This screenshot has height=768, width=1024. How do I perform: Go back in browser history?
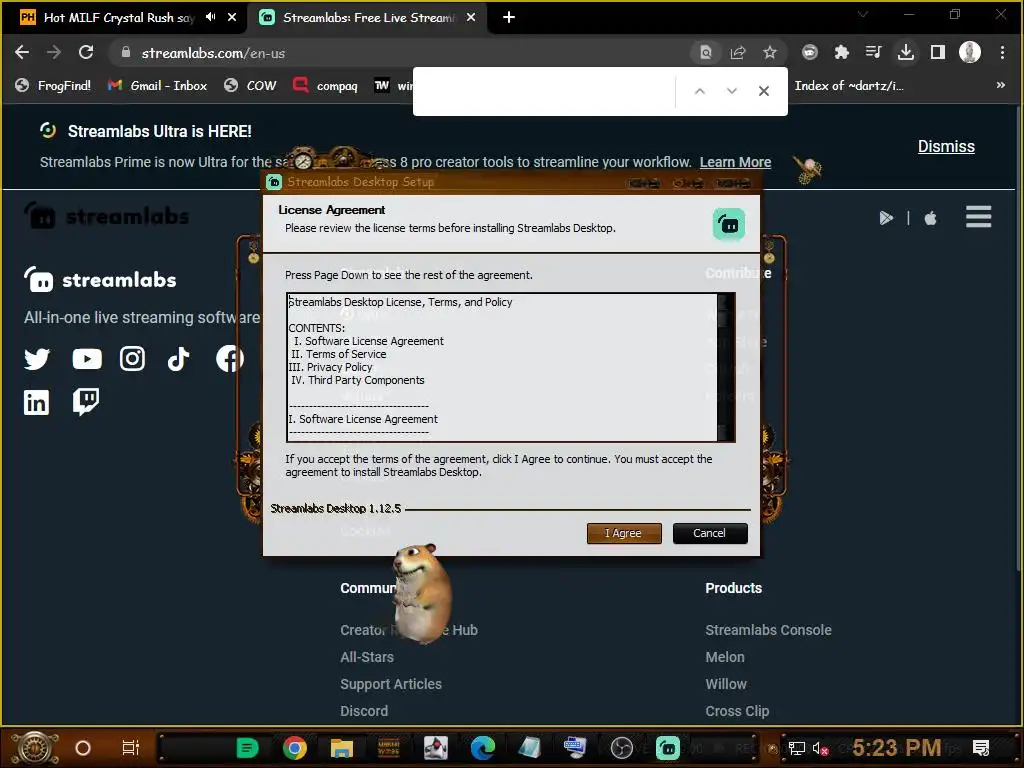(22, 52)
